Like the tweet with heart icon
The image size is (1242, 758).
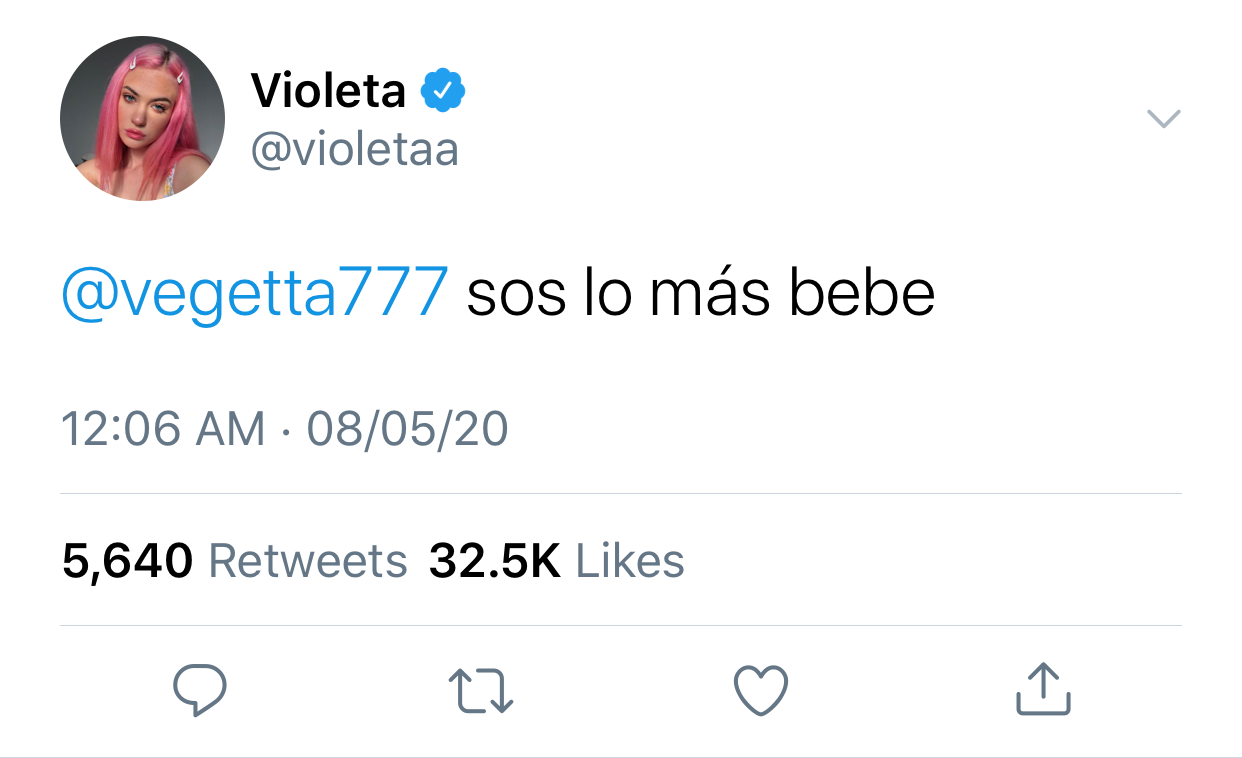761,691
